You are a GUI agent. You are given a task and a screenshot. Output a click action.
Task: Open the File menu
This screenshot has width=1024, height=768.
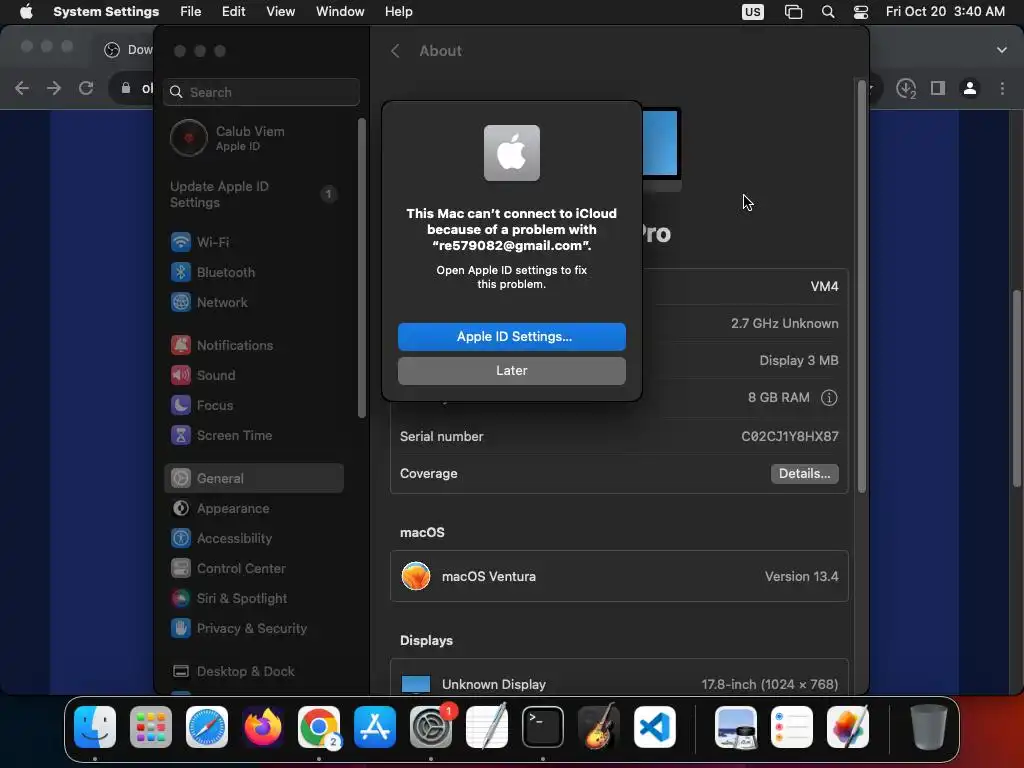[x=191, y=12]
